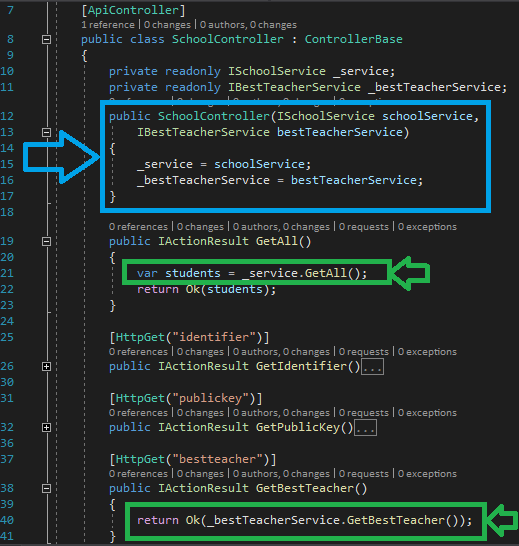
Task: Open '0 references' CodeLens above GetAll
Action: coord(138,227)
